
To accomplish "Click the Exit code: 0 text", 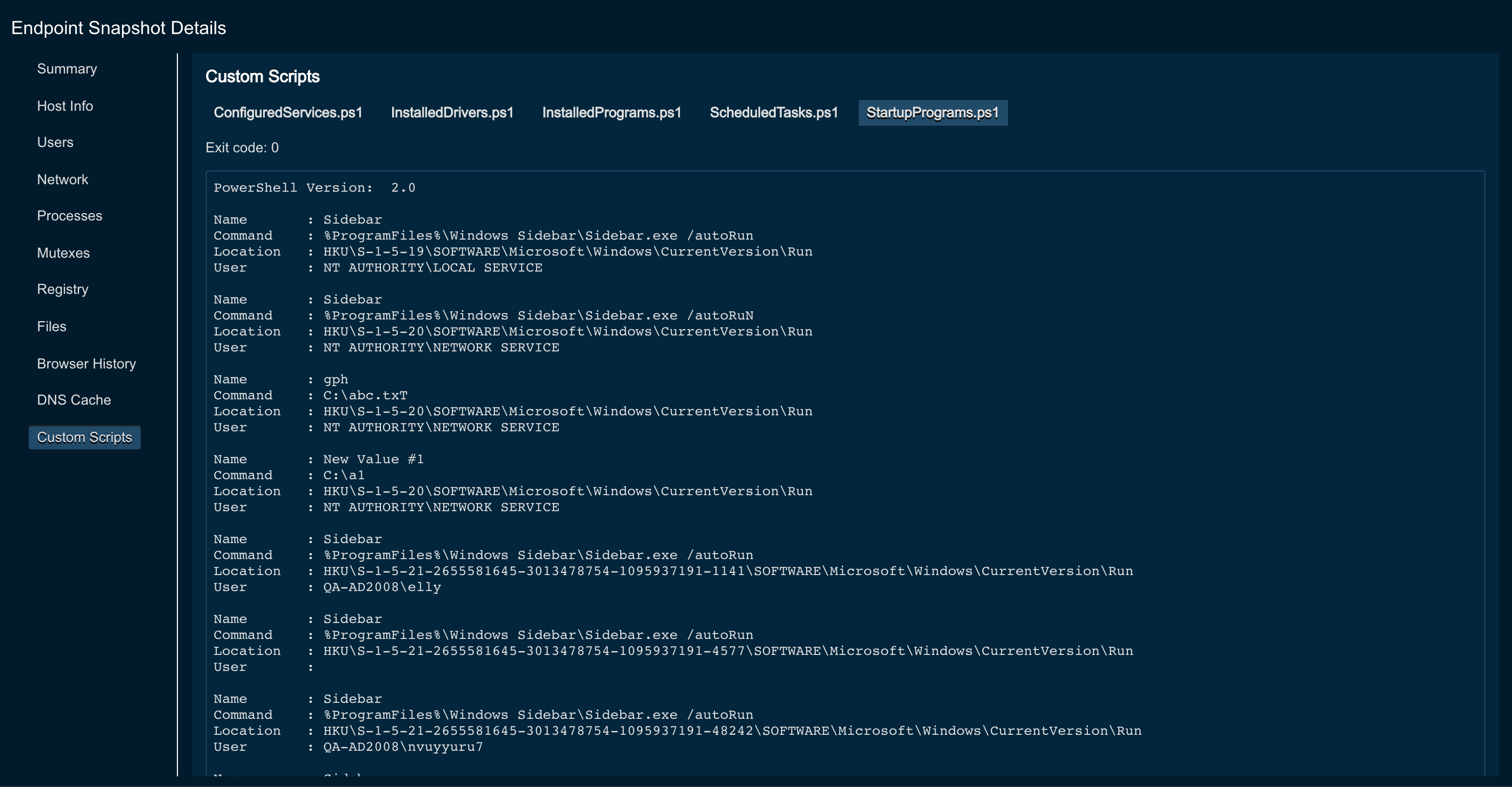I will [242, 148].
